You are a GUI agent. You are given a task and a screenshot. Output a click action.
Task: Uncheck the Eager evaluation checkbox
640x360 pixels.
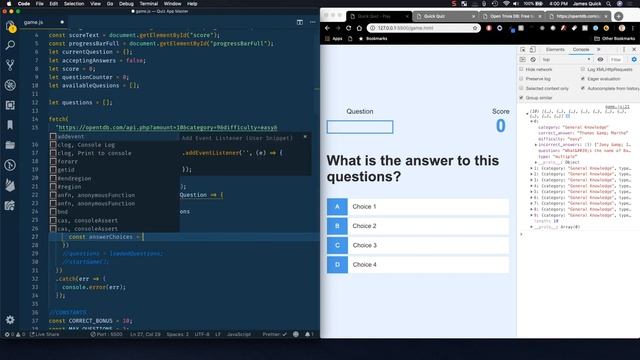pyautogui.click(x=582, y=78)
